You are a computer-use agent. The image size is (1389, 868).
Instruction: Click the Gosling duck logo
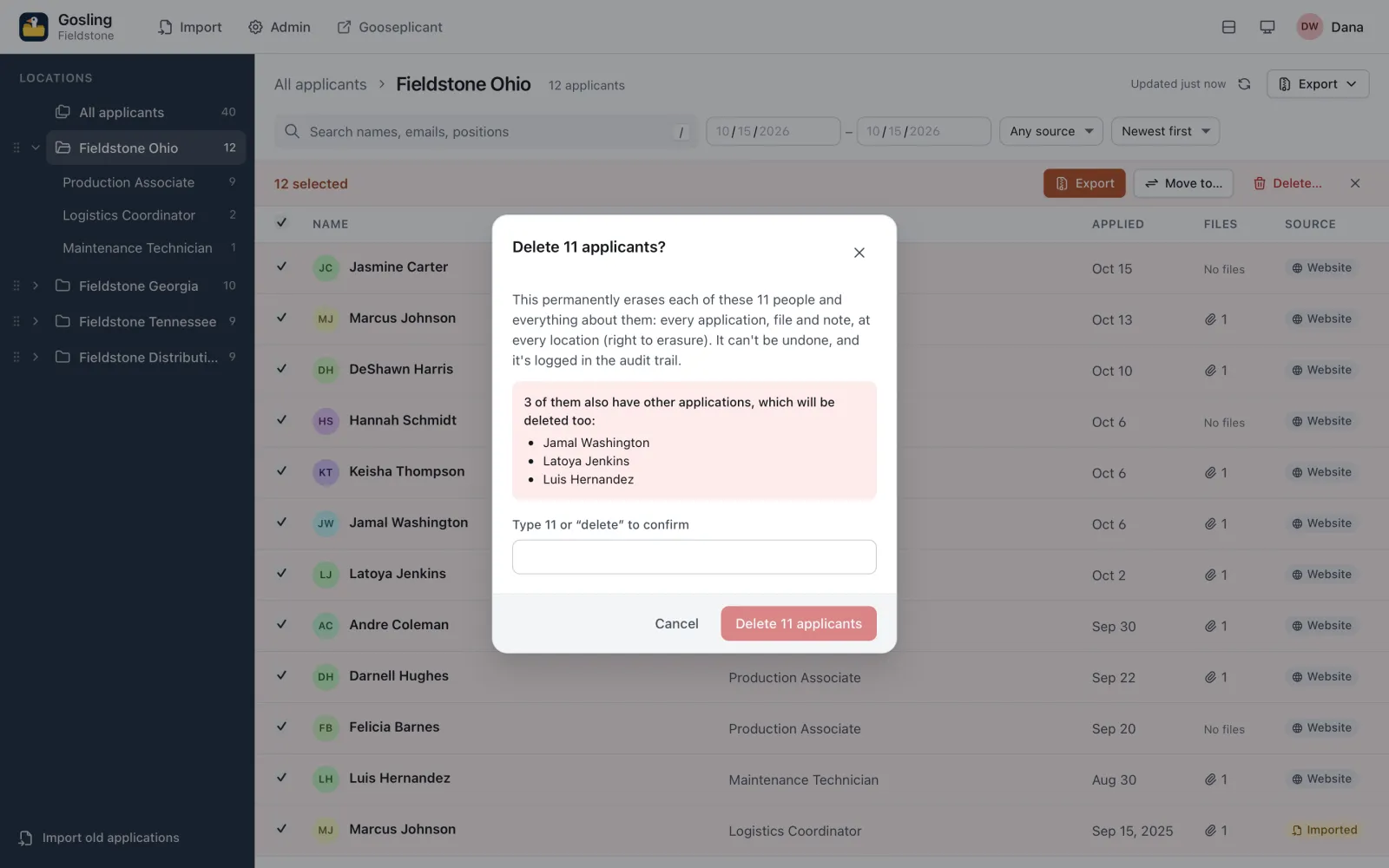click(x=34, y=27)
